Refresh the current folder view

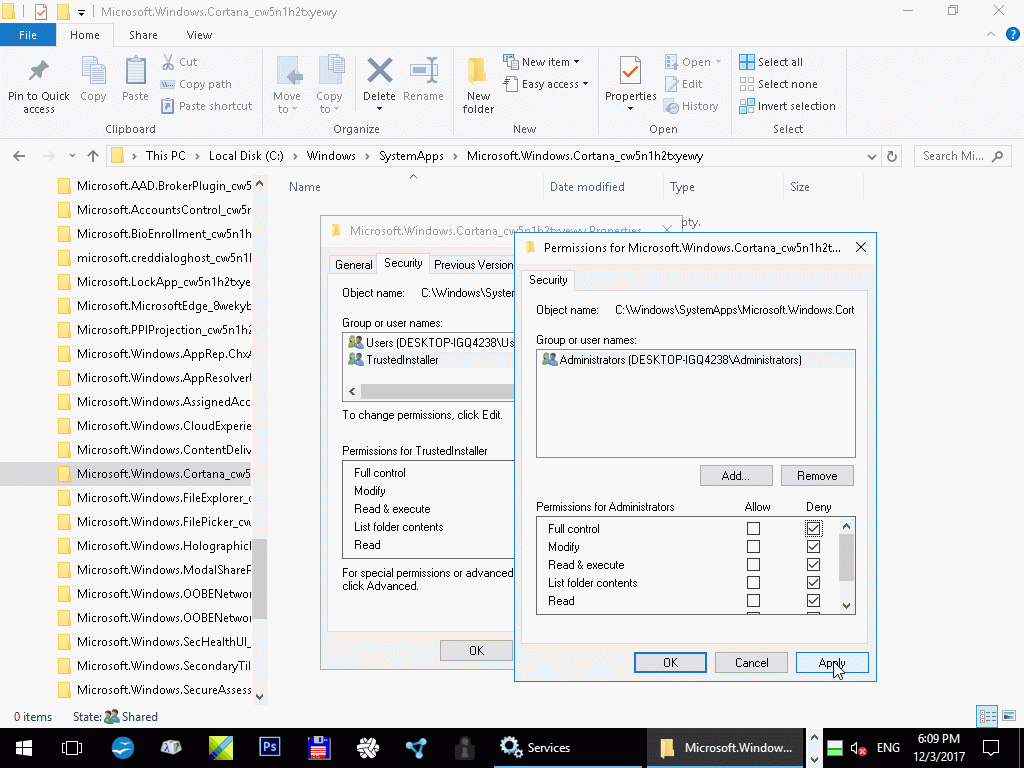pyautogui.click(x=891, y=156)
